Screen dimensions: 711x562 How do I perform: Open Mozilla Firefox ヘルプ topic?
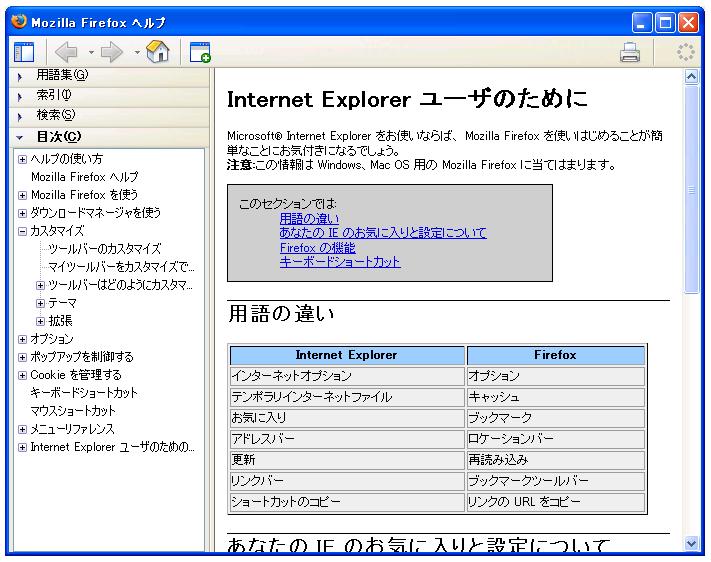click(84, 177)
